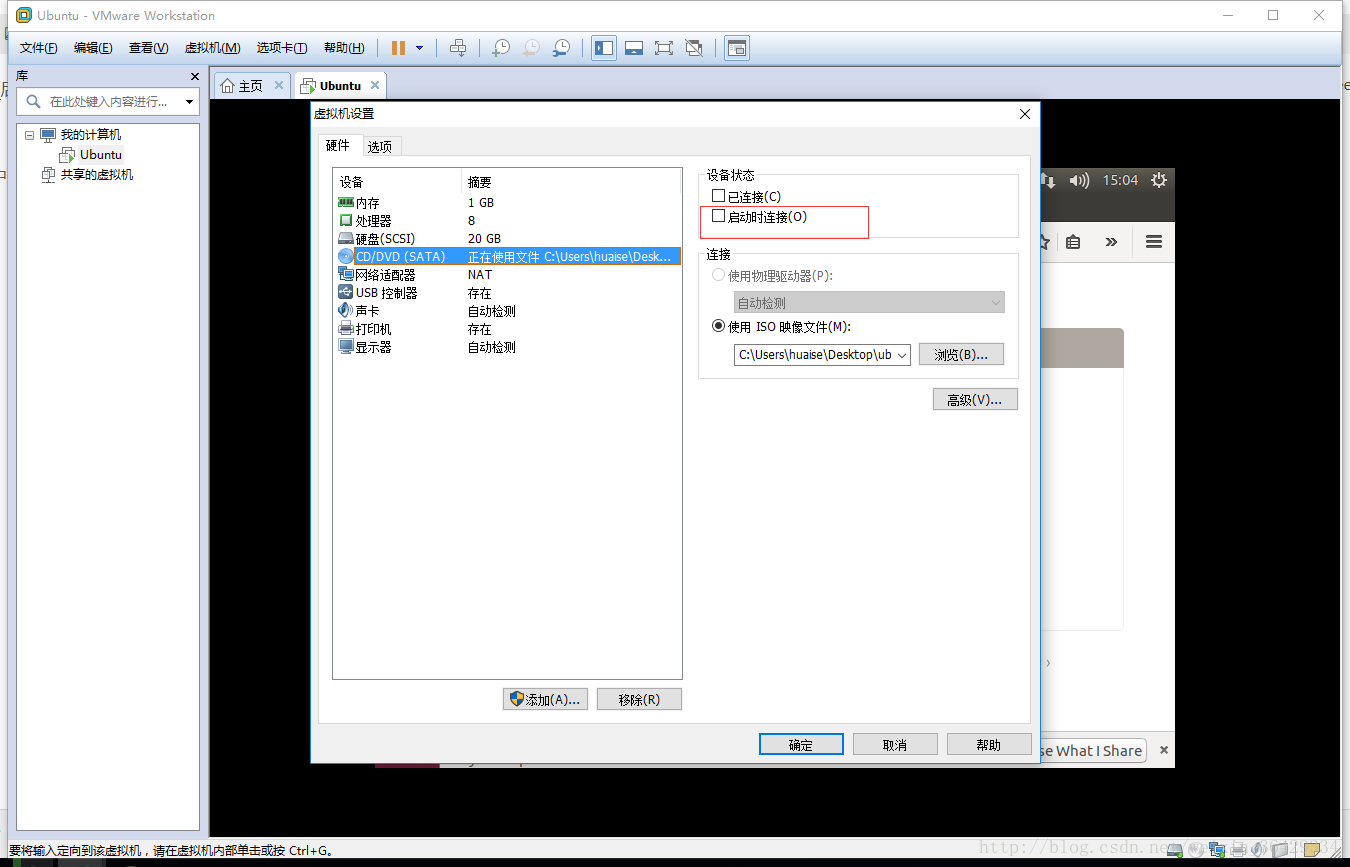Take a snapshot with the clock-plus icon
The width and height of the screenshot is (1350, 867).
point(501,48)
